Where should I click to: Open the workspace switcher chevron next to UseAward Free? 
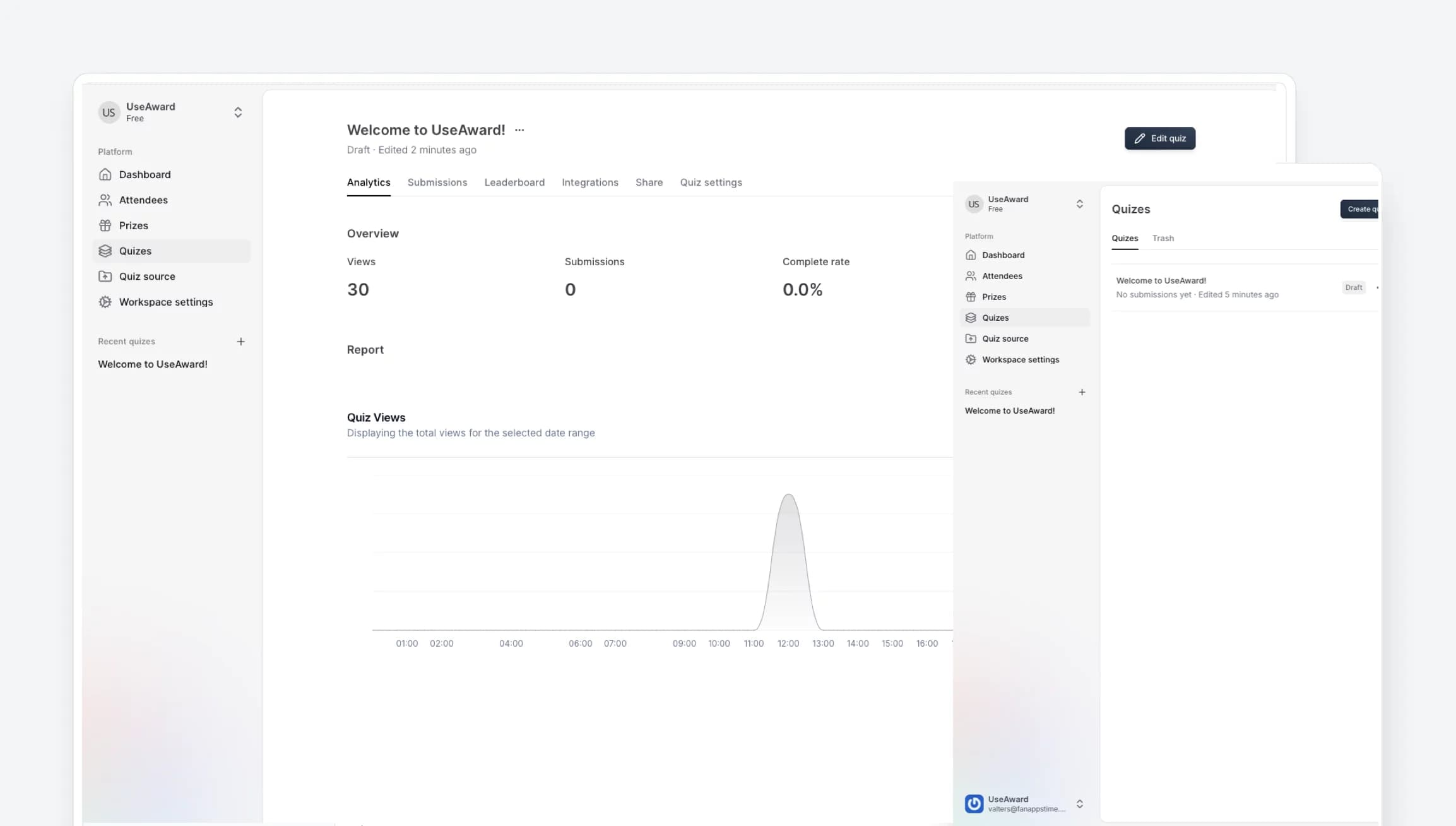(238, 112)
